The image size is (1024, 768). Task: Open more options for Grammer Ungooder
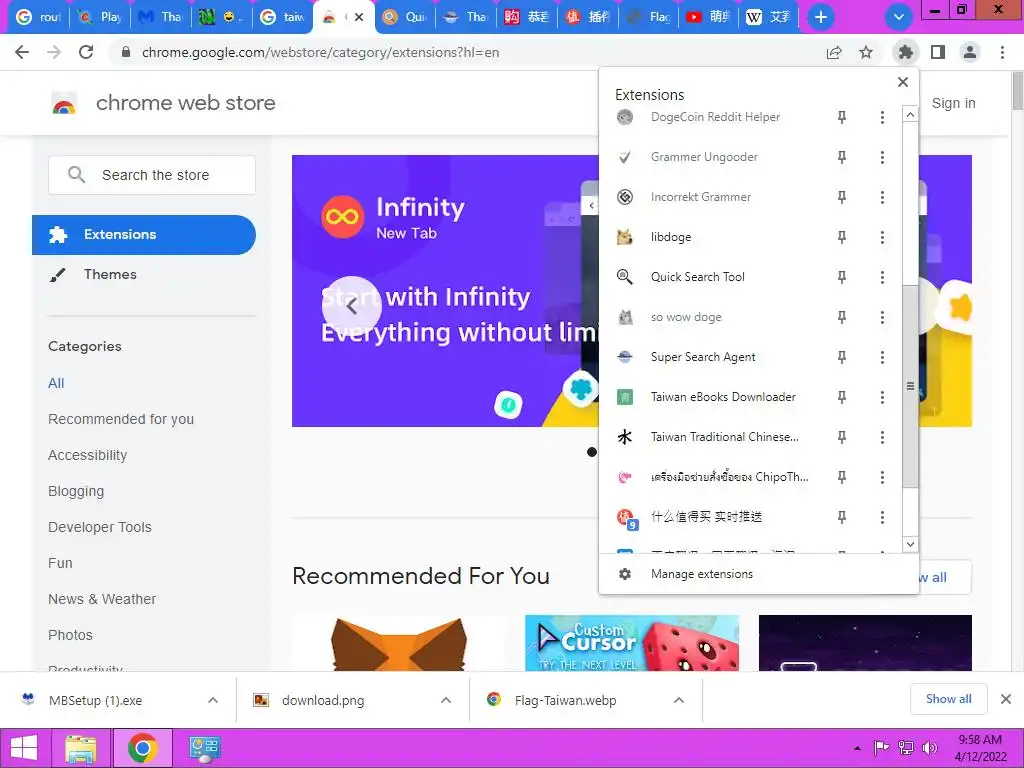click(882, 157)
